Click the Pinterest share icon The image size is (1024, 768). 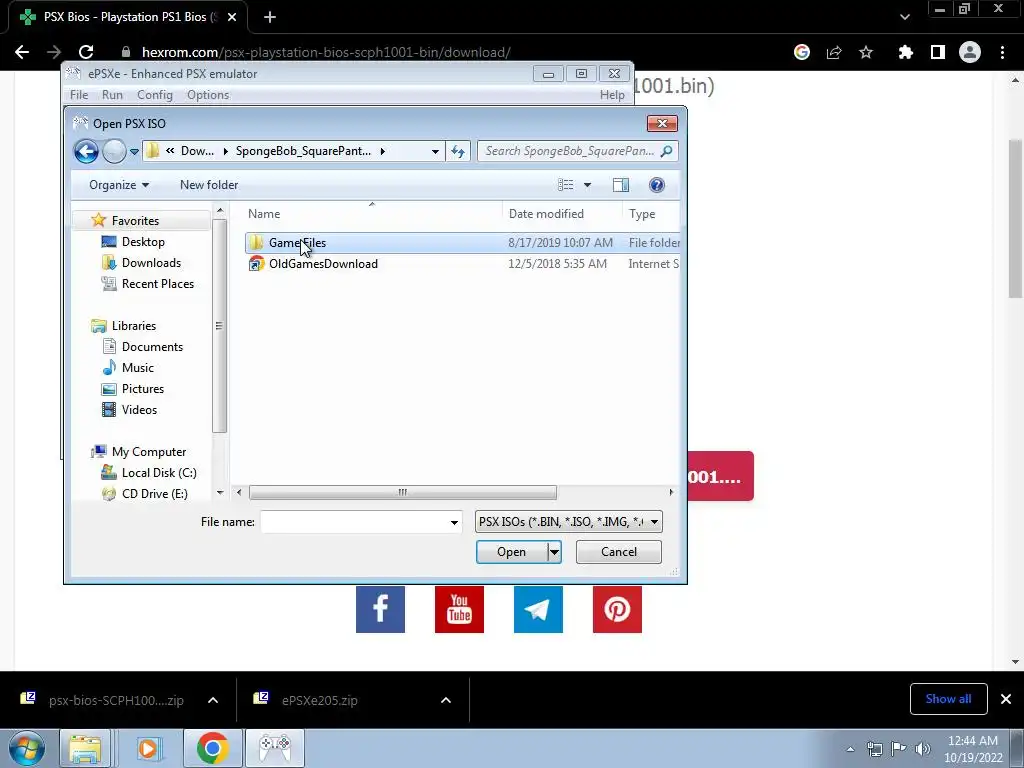pos(617,609)
